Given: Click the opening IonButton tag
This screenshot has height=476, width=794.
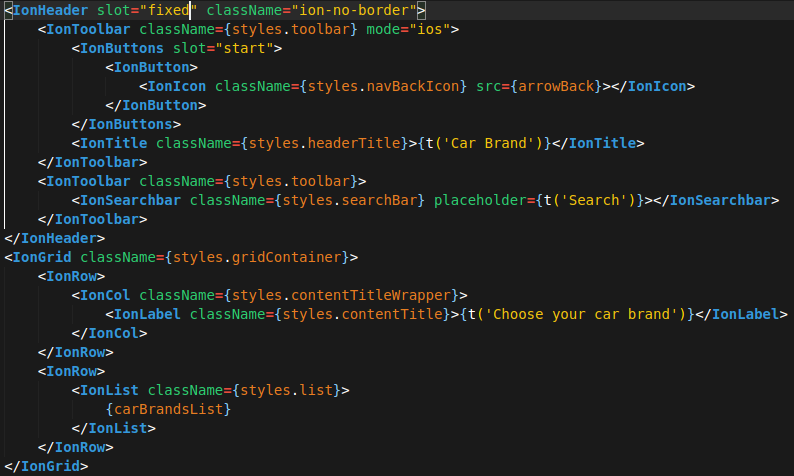Looking at the screenshot, I should (x=151, y=67).
